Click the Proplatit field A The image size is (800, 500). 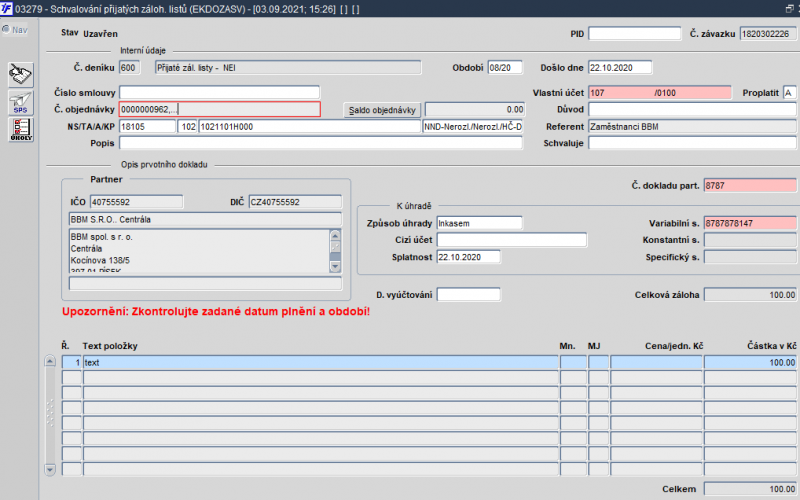pos(789,92)
